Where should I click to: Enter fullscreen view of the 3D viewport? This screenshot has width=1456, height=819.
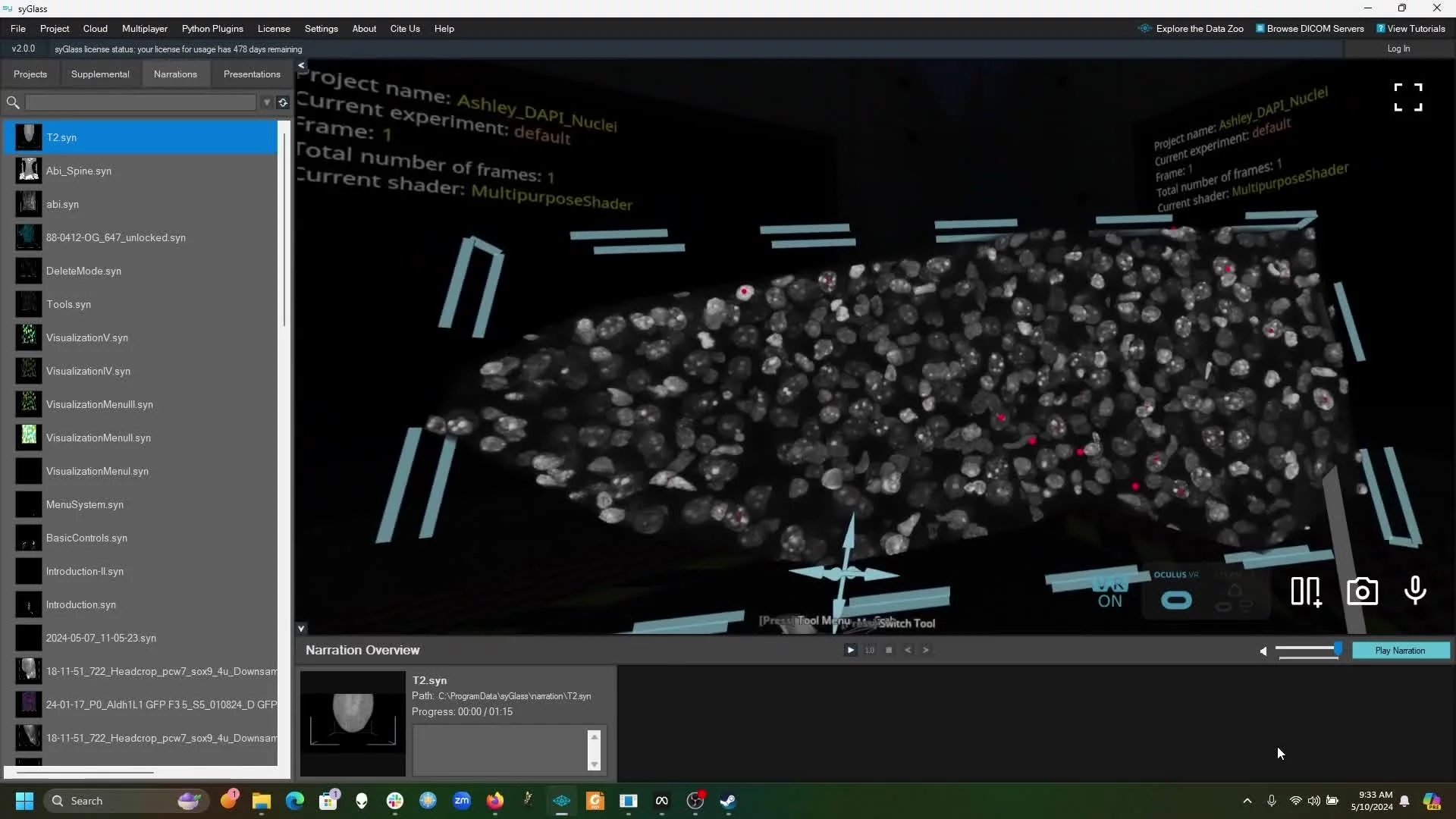[1408, 97]
